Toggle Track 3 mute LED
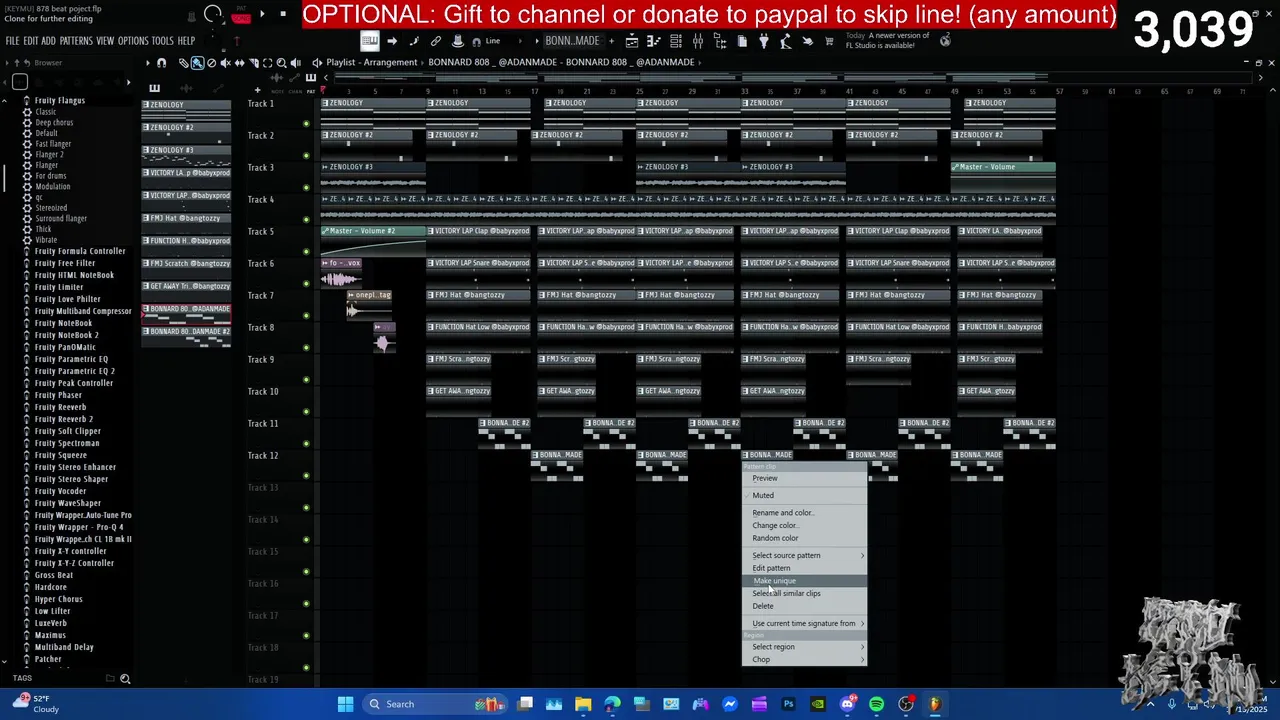Viewport: 1280px width, 720px height. point(306,187)
